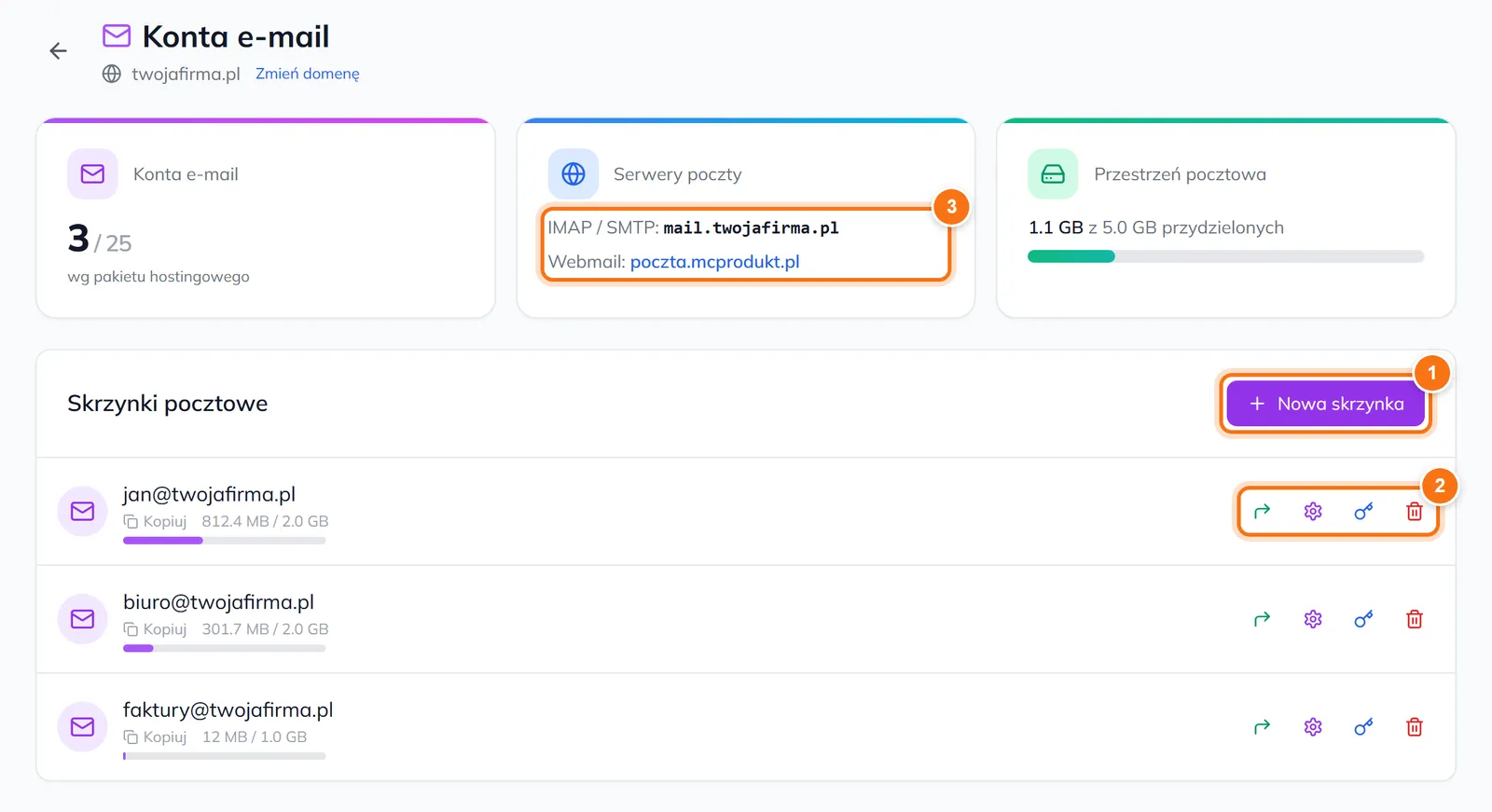The width and height of the screenshot is (1492, 812).
Task: Delete the jan@twojafirma.pl mailbox via trash icon
Action: 1415,511
